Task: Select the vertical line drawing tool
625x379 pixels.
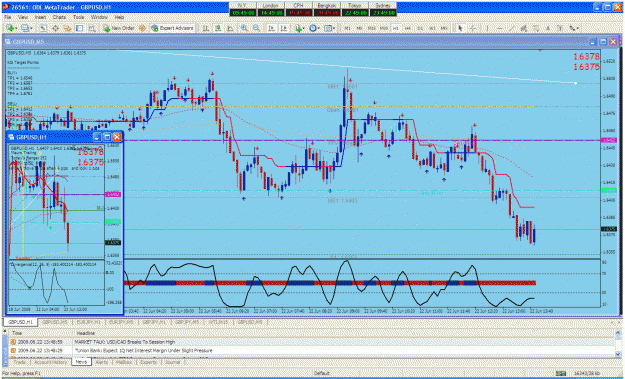Action: click(x=487, y=28)
